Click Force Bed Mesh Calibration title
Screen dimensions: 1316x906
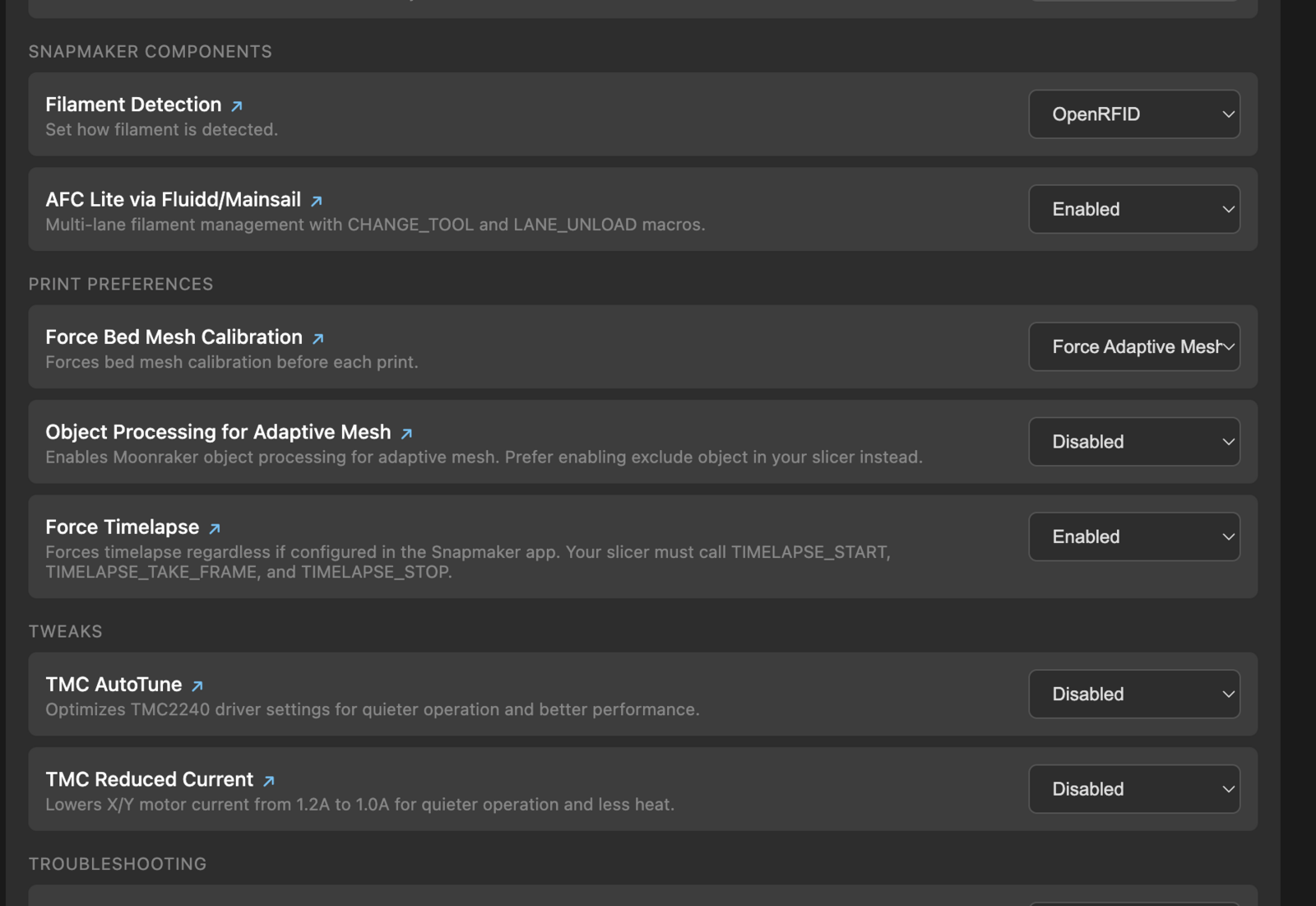pos(174,337)
